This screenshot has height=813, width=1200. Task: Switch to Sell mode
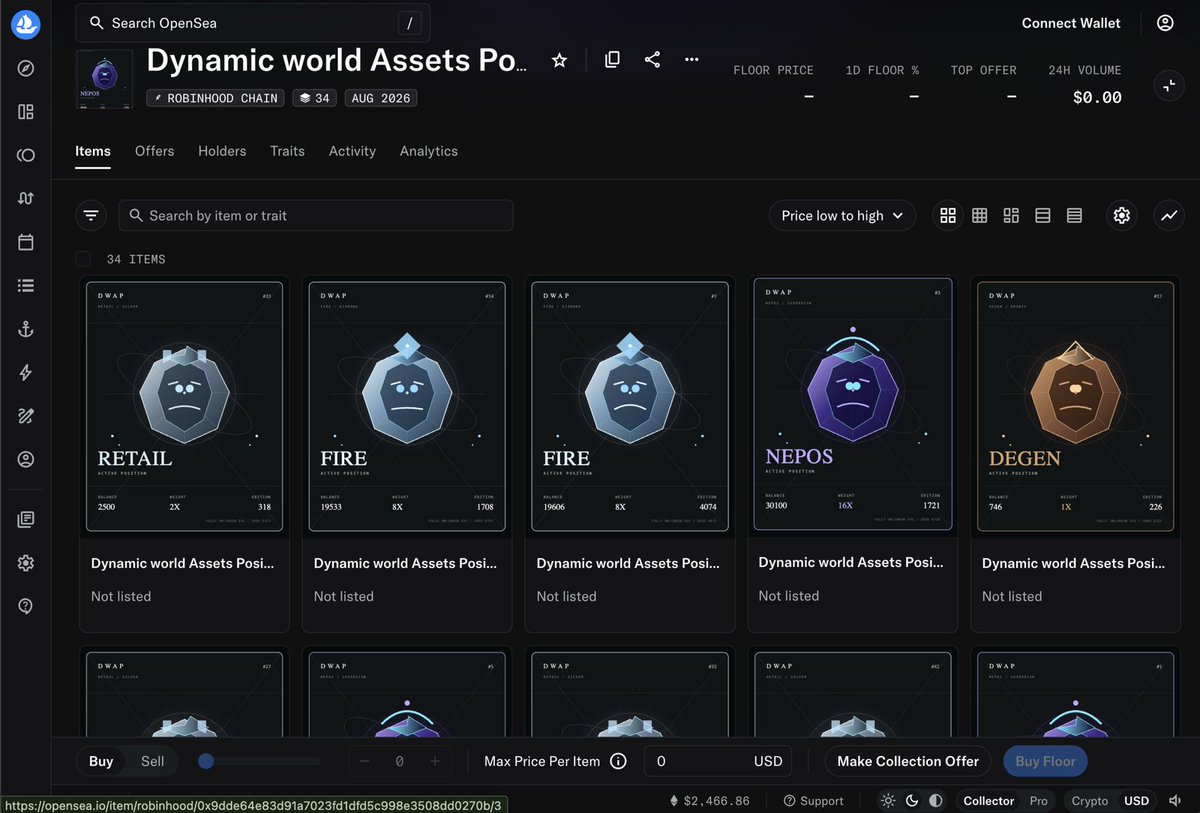click(153, 761)
